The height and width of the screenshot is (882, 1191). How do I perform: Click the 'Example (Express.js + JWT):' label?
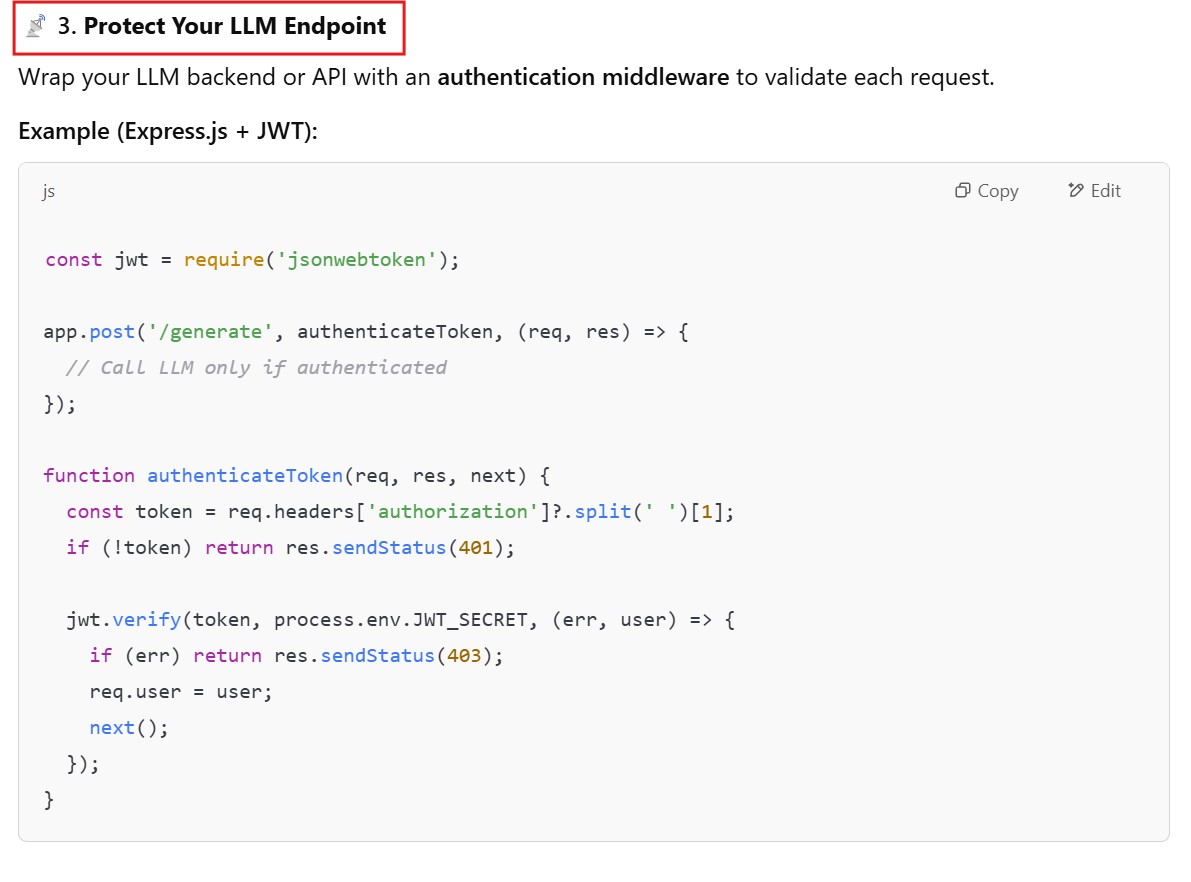[168, 131]
